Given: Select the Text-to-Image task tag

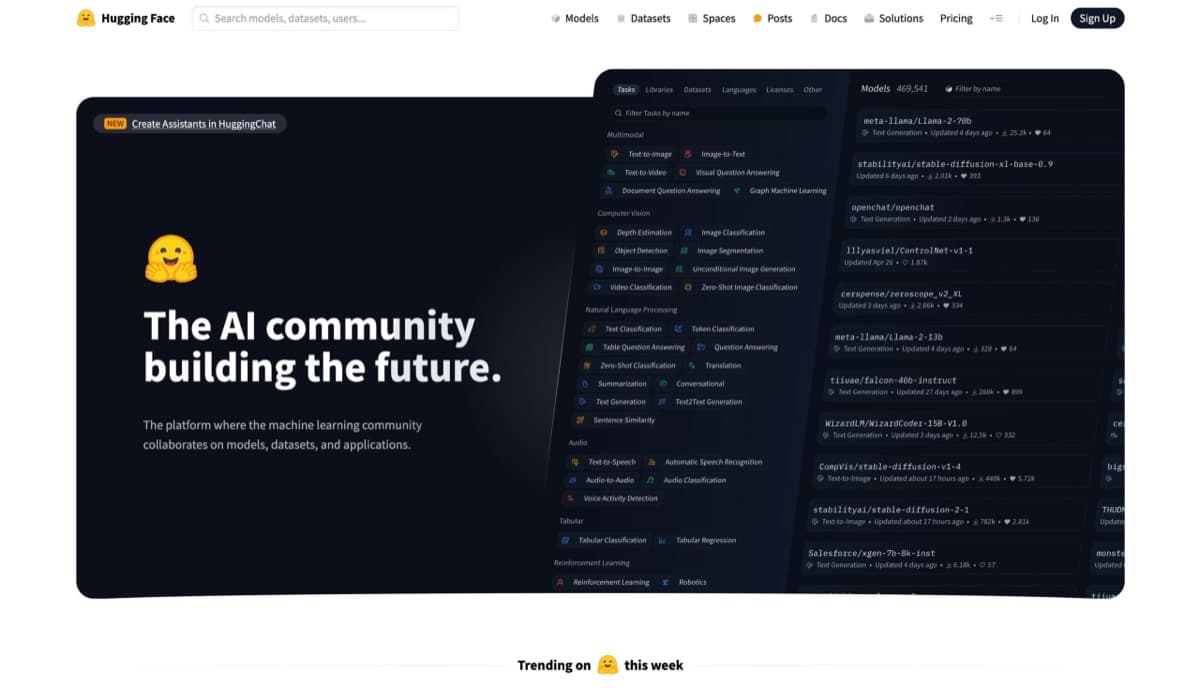Looking at the screenshot, I should point(642,154).
